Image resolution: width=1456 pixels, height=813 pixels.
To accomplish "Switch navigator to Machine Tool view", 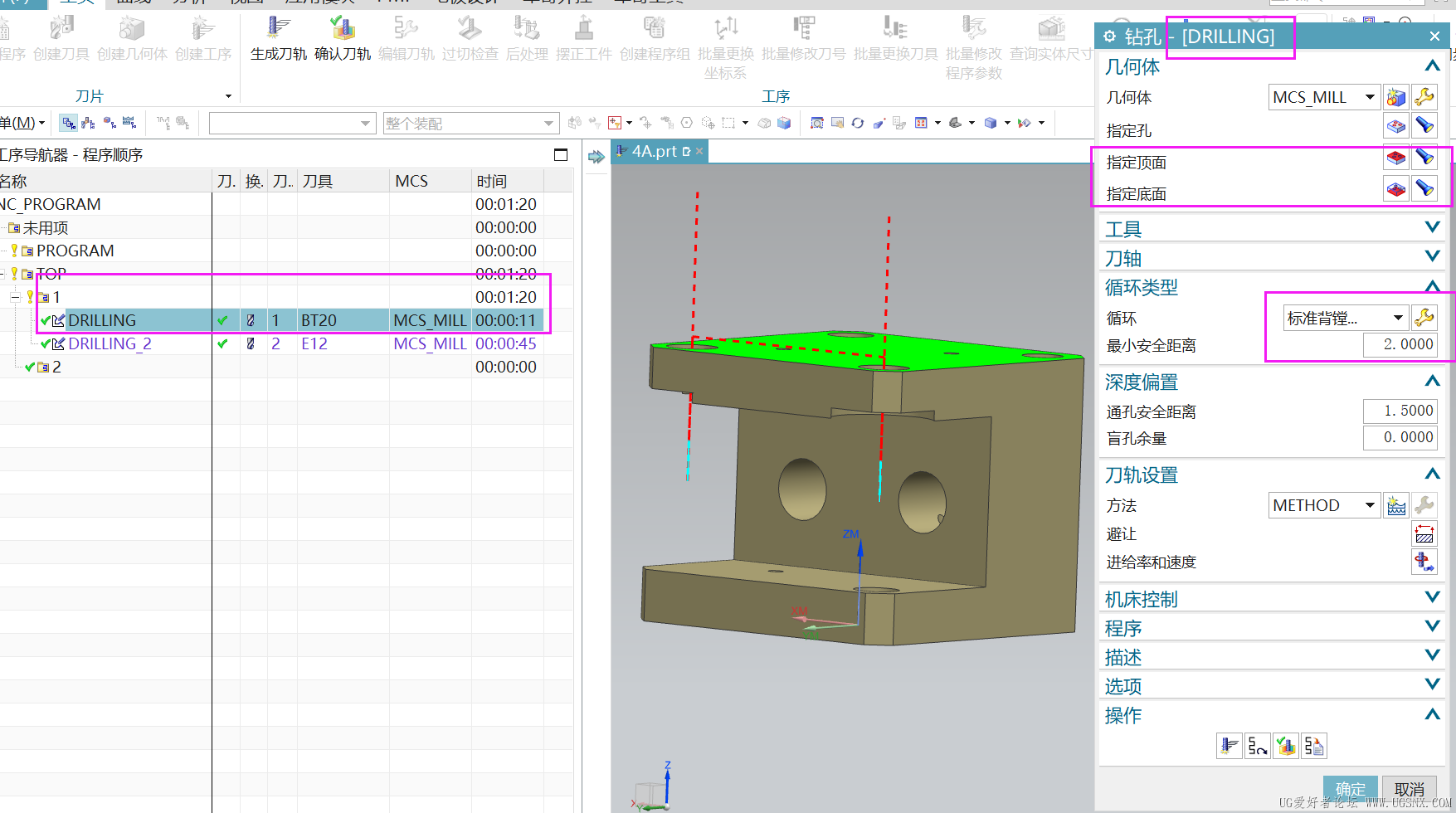I will point(89,124).
